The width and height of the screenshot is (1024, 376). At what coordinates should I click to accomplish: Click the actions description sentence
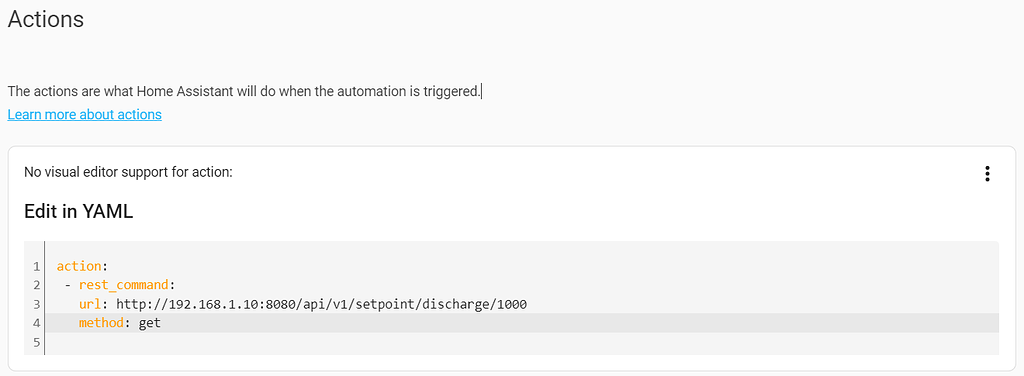click(x=244, y=91)
